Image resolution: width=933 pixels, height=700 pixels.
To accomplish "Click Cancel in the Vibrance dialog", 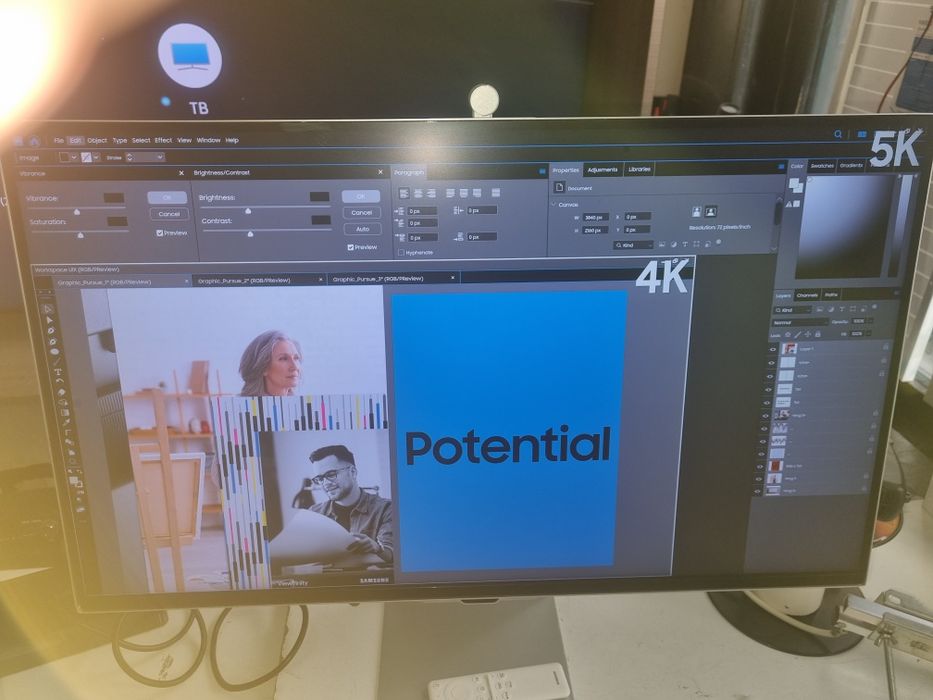I will click(x=169, y=214).
